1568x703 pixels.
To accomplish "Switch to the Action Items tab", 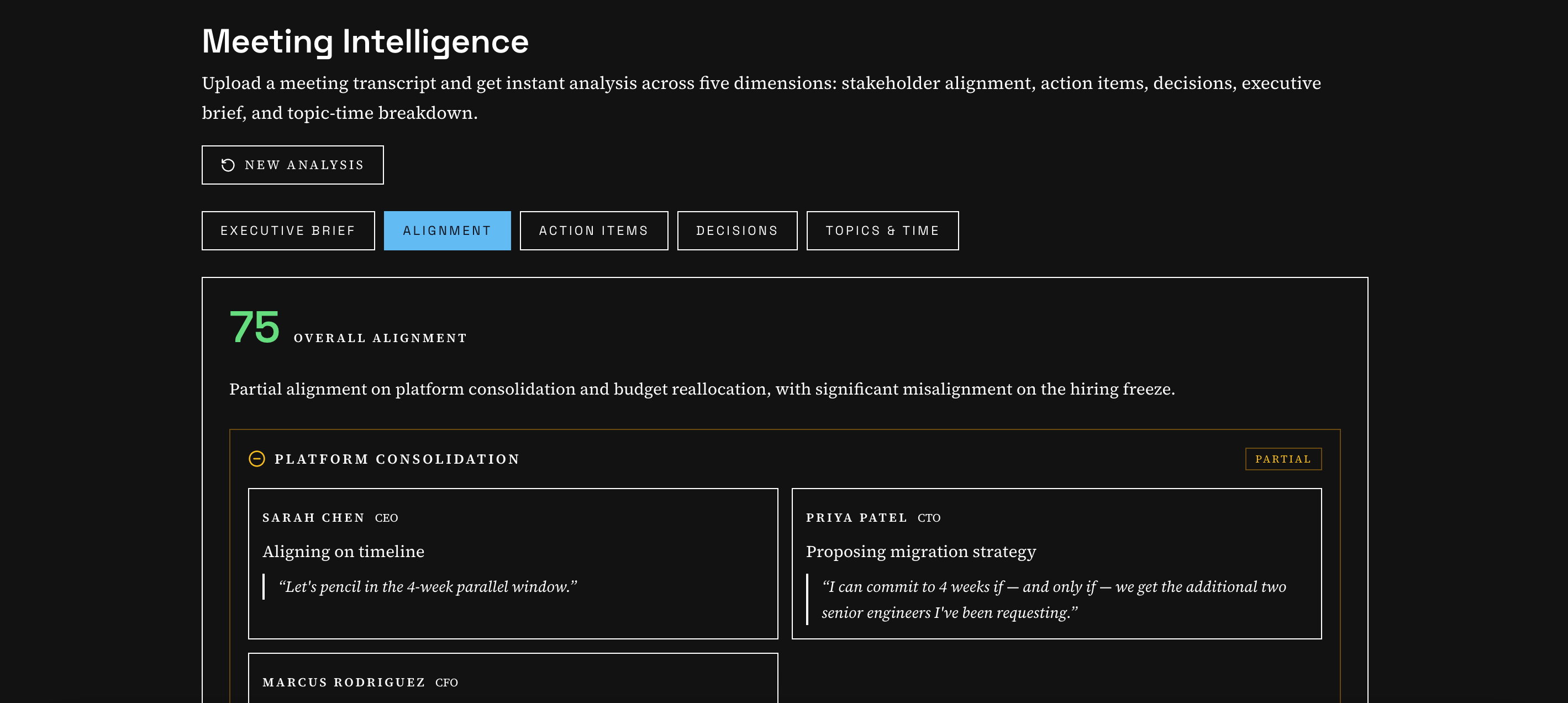I will 593,230.
